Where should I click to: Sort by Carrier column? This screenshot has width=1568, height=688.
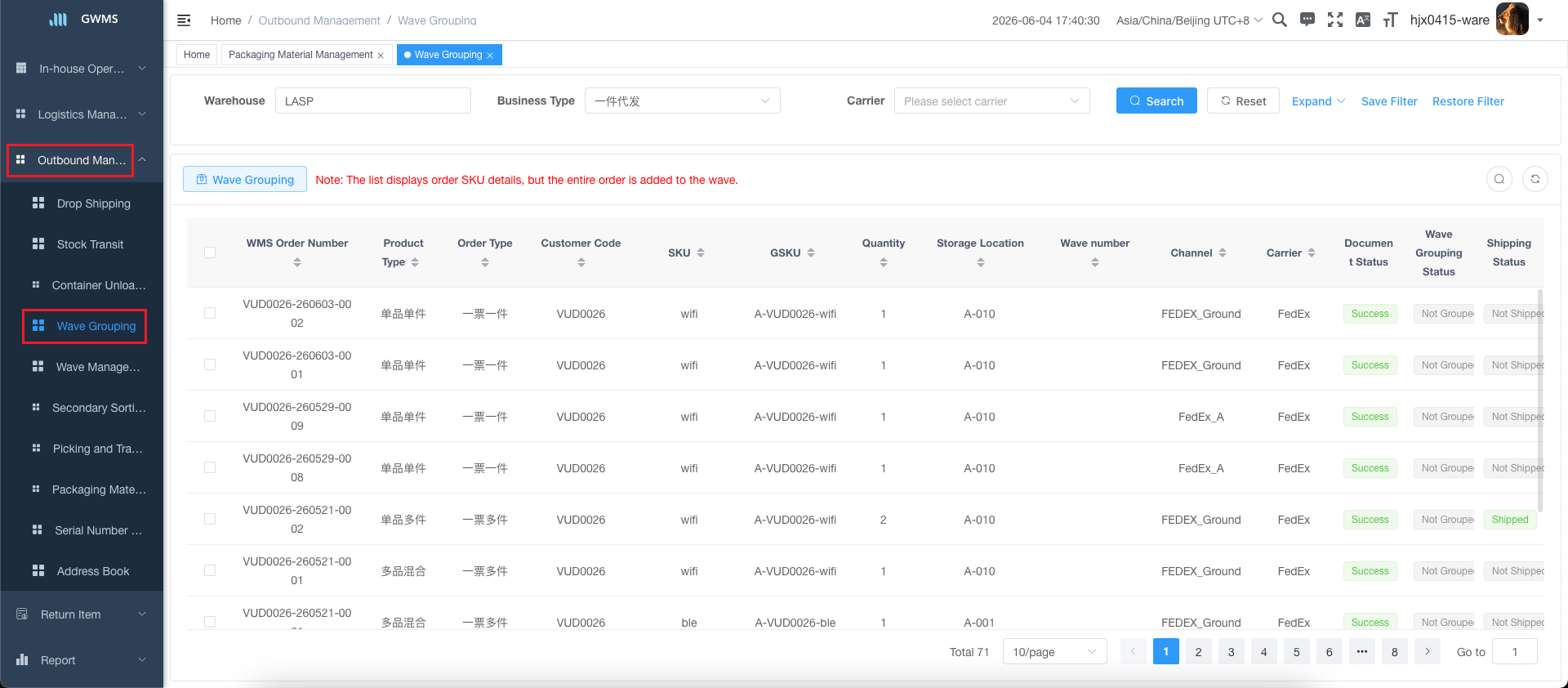(x=1312, y=252)
